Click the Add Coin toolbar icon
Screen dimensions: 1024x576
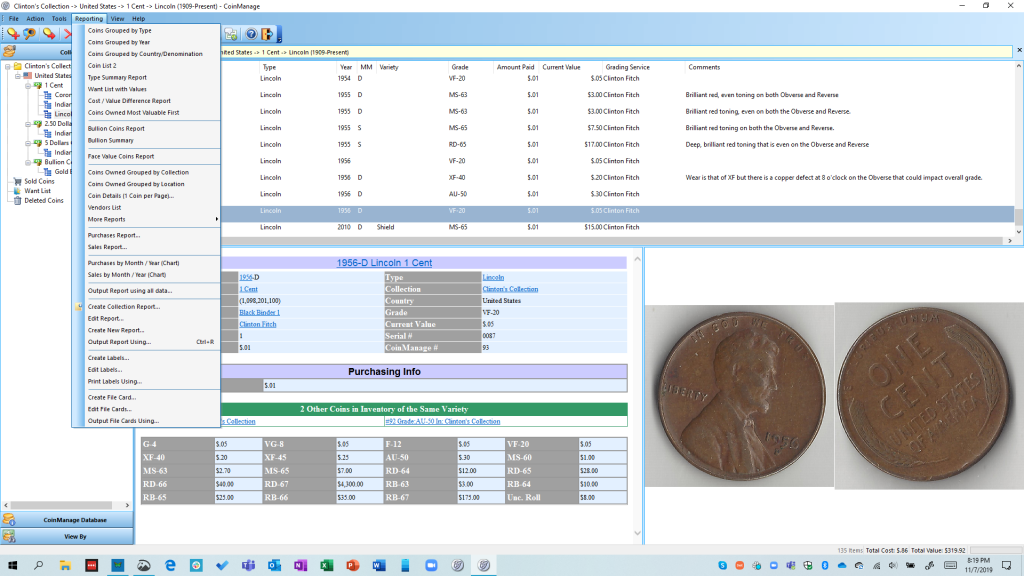[x=12, y=33]
